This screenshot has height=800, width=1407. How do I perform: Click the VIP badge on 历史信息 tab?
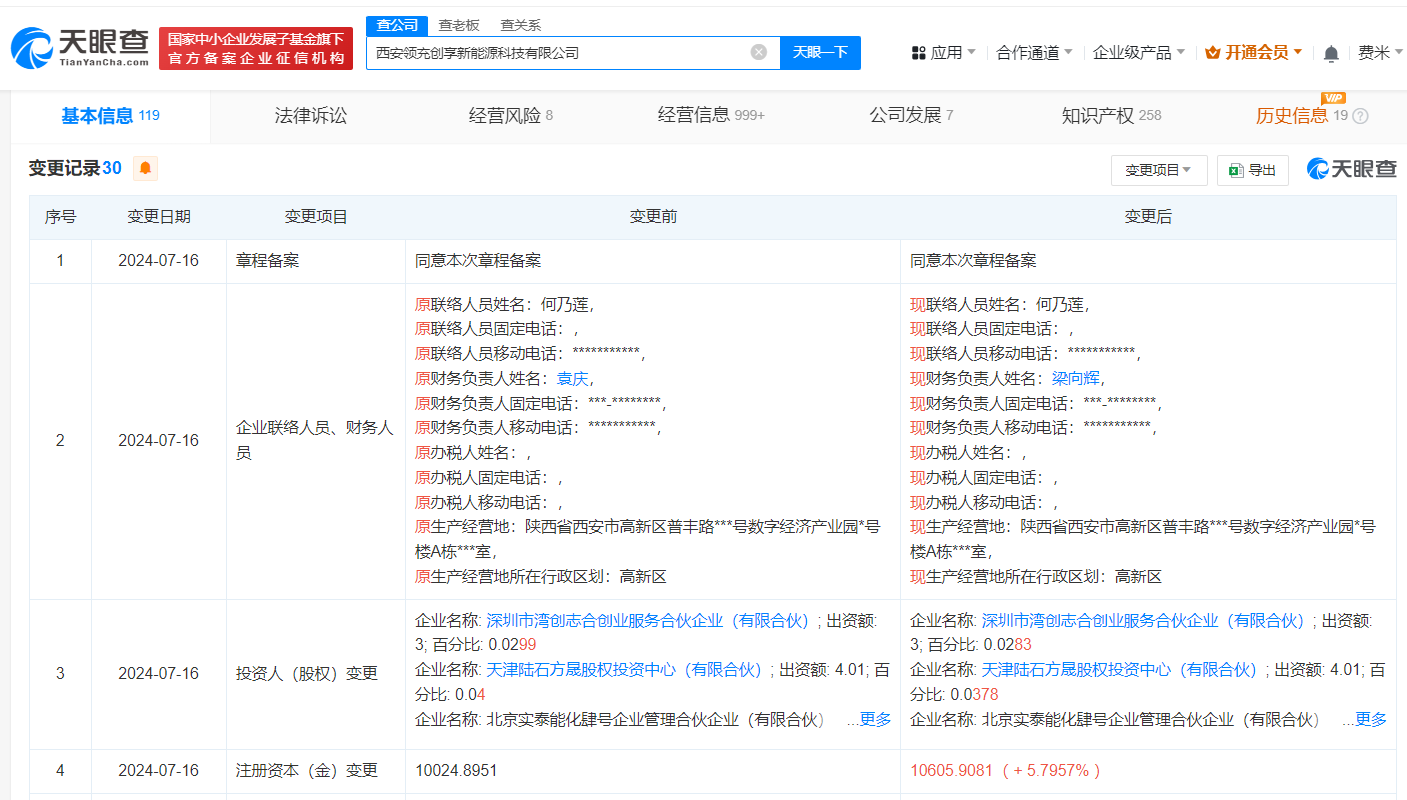coord(1334,100)
